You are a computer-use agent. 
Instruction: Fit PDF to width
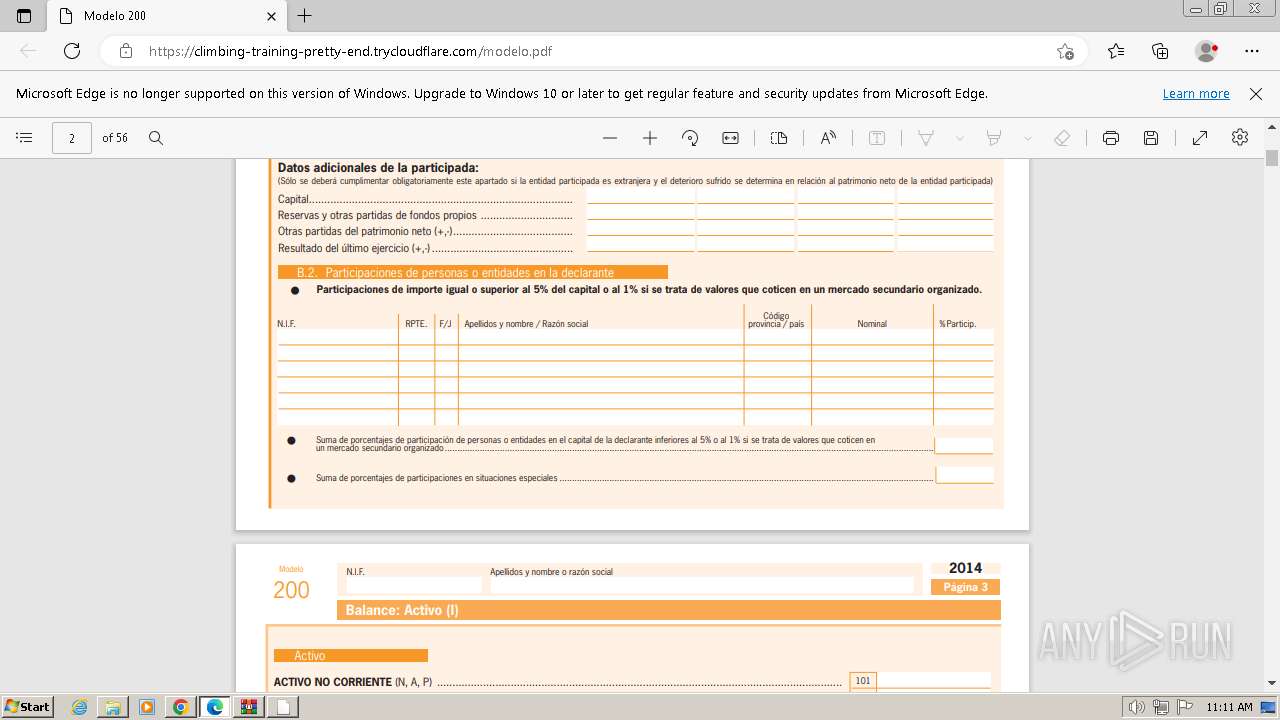pos(731,138)
